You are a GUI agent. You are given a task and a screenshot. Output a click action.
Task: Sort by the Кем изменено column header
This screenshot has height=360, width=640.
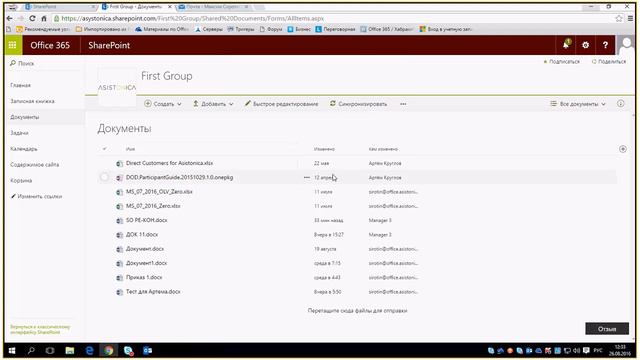(383, 149)
